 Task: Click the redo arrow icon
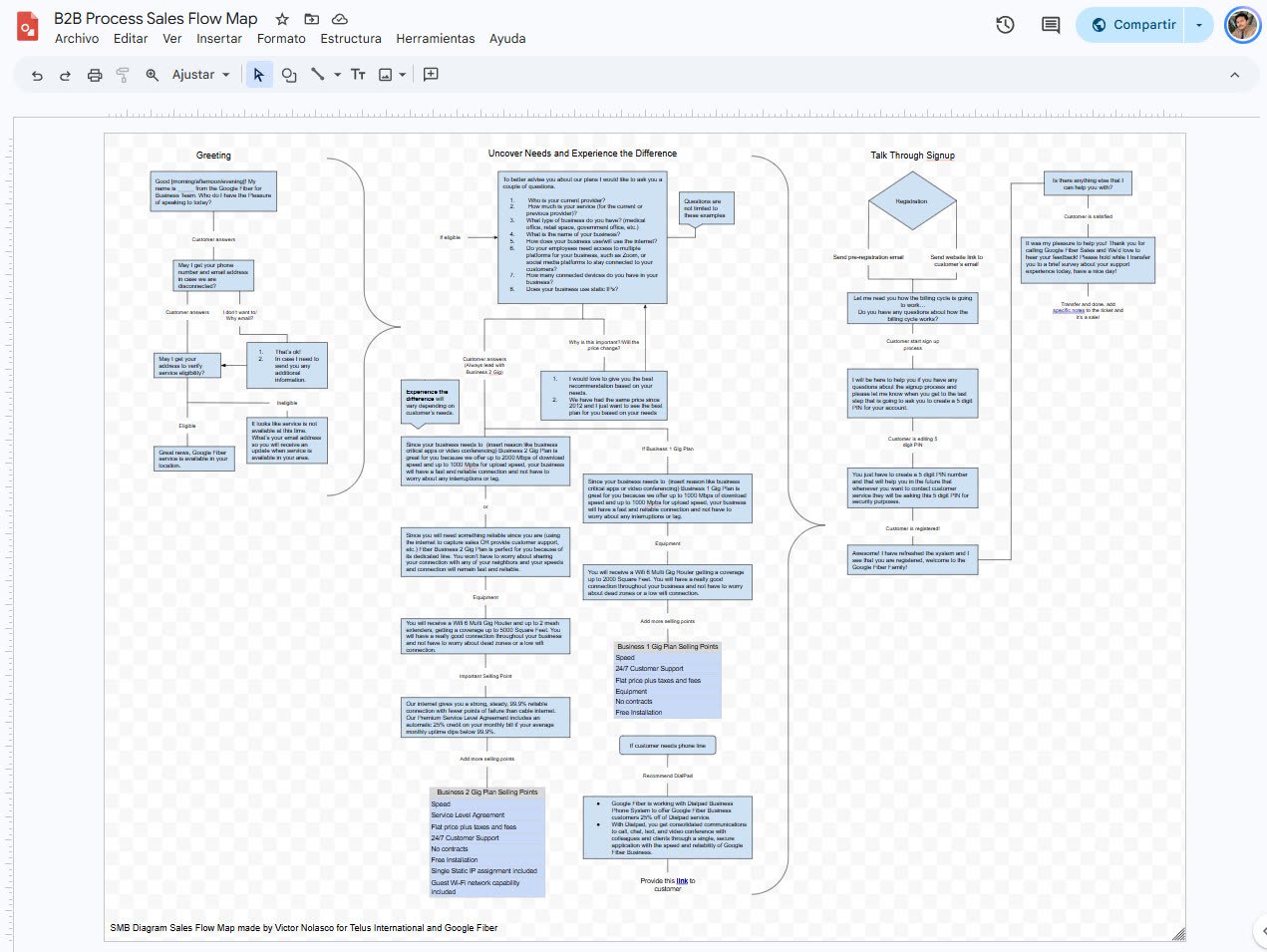pyautogui.click(x=65, y=75)
